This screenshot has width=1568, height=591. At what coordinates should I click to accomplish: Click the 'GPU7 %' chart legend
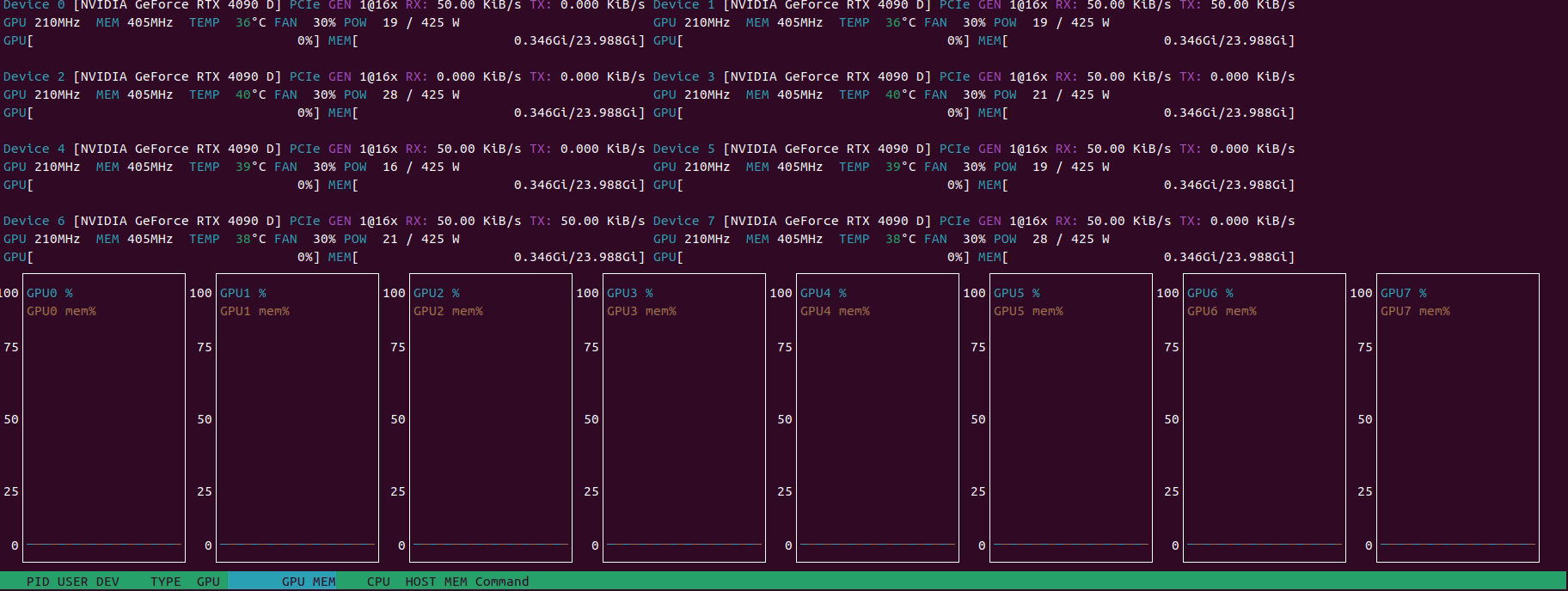[1404, 293]
